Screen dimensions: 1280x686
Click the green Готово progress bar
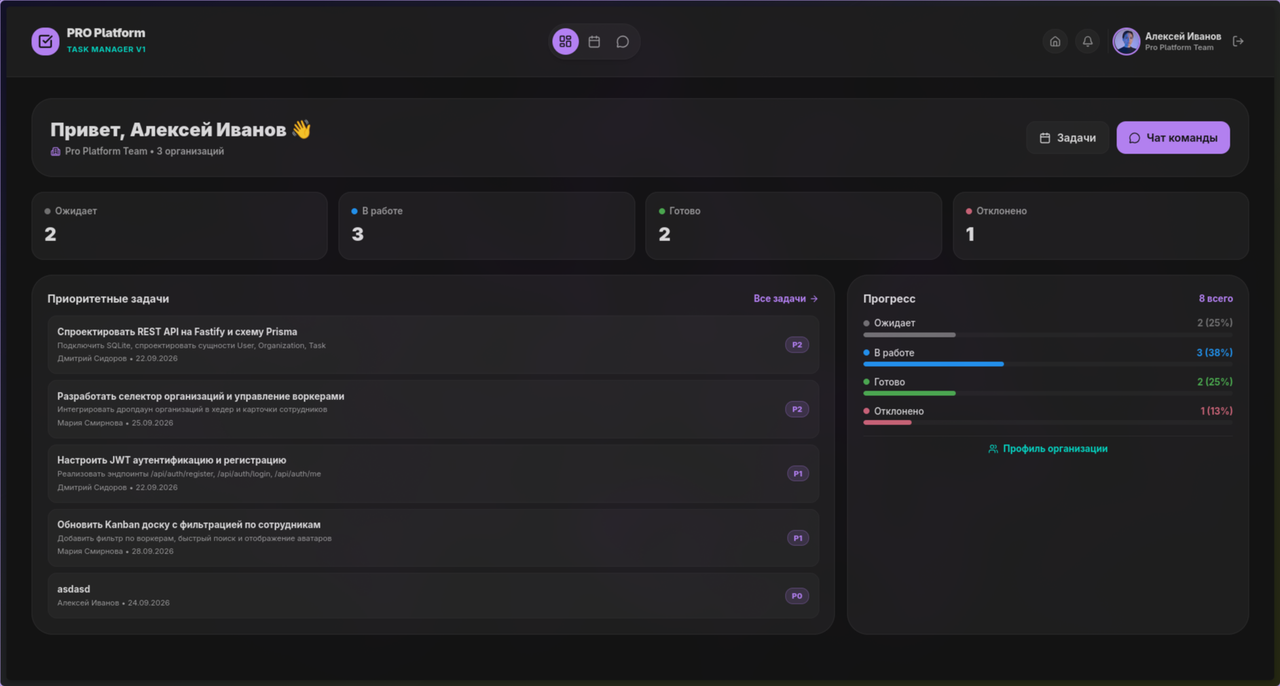click(x=909, y=393)
